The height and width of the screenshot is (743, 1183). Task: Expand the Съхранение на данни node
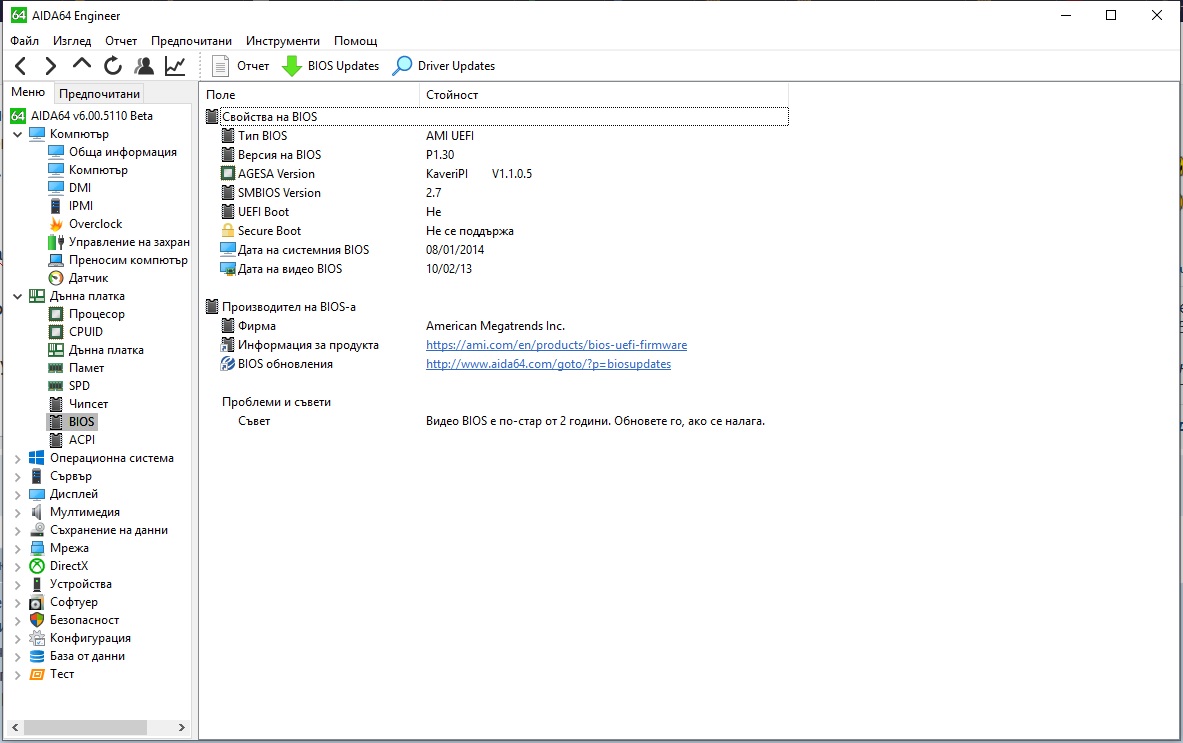click(x=17, y=531)
